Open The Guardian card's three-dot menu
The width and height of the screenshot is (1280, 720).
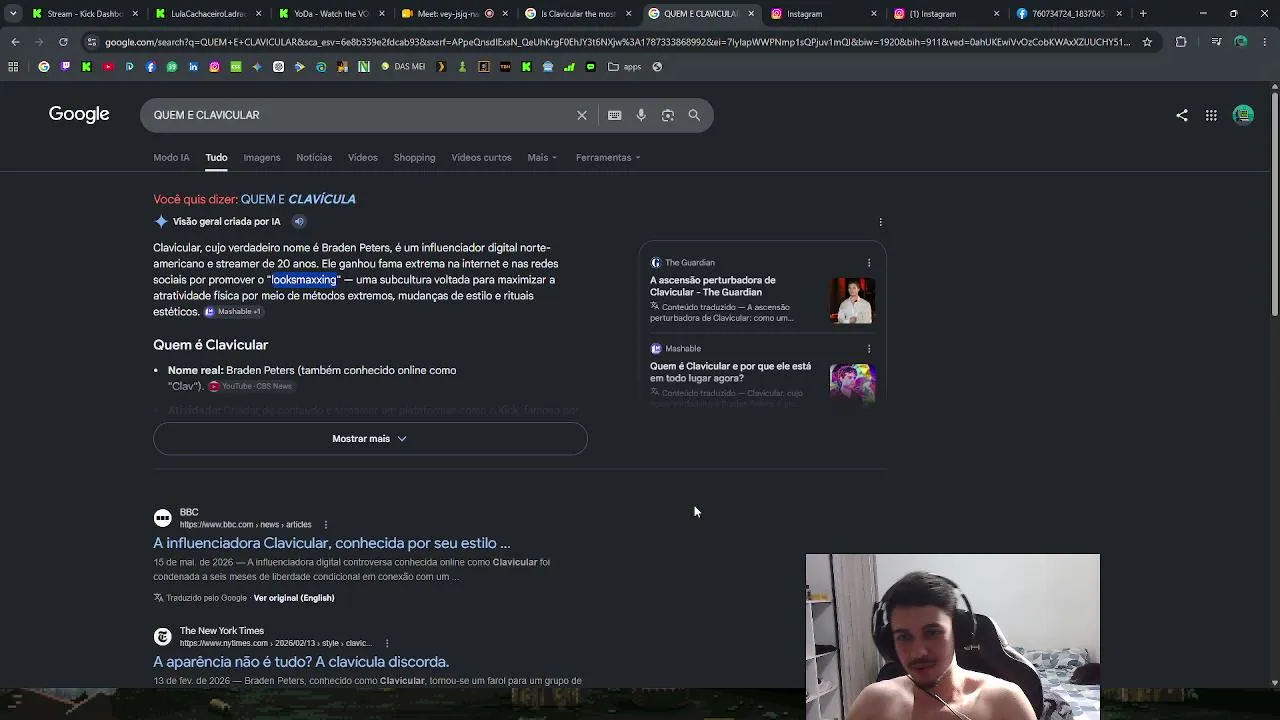(x=869, y=263)
